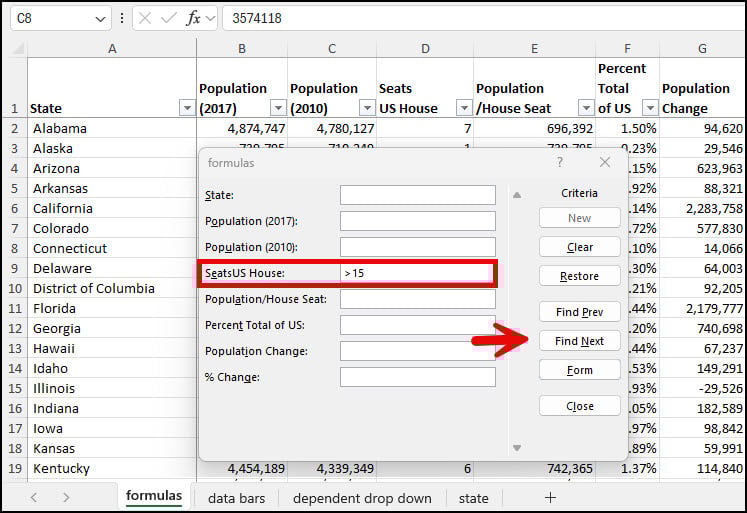Click the Population (2010) form field
Image resolution: width=747 pixels, height=513 pixels.
click(x=418, y=247)
